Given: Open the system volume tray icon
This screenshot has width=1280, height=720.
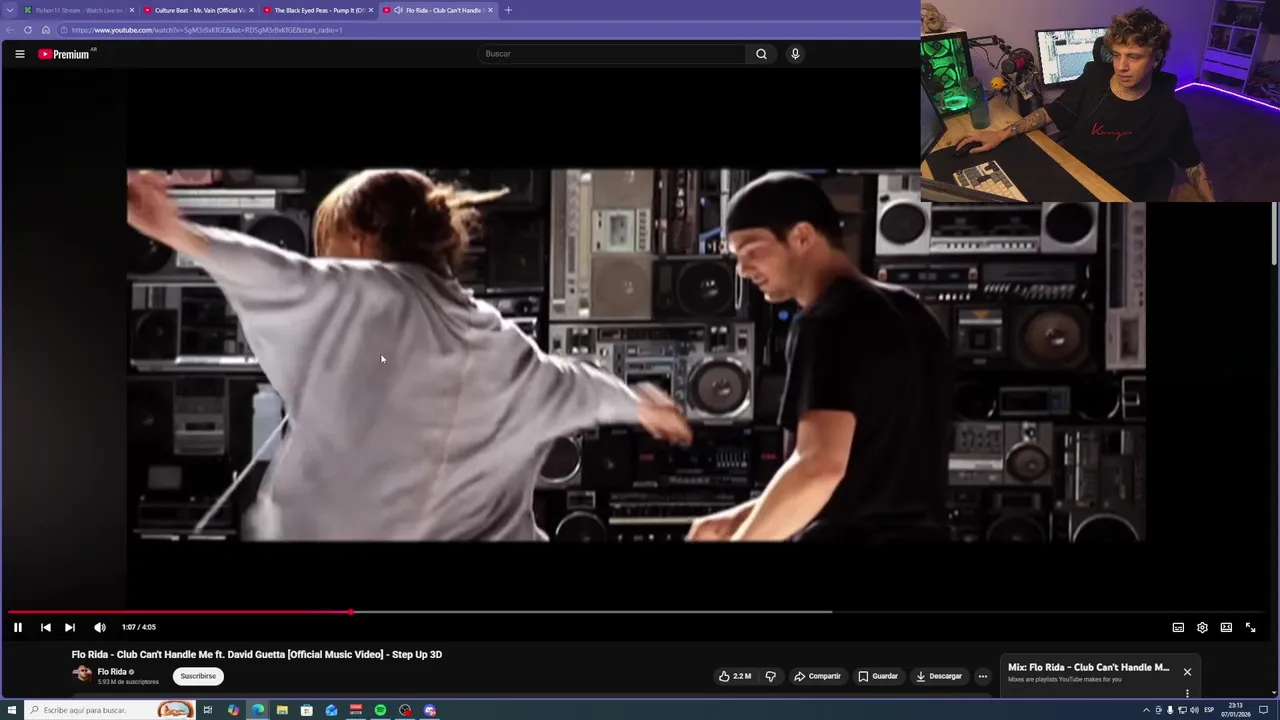Looking at the screenshot, I should click(1194, 710).
